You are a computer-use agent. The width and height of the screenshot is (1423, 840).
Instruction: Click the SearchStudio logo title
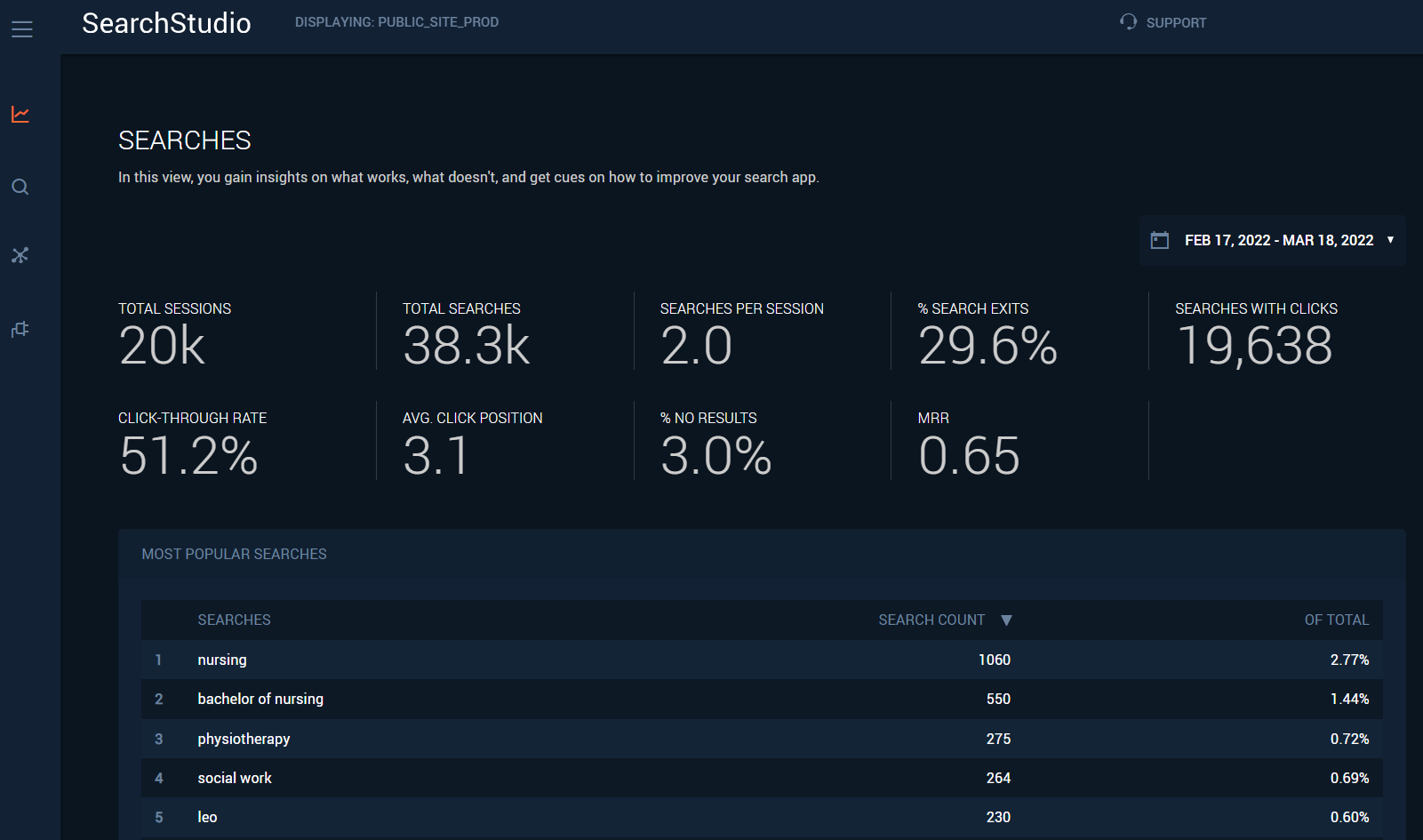[x=166, y=23]
